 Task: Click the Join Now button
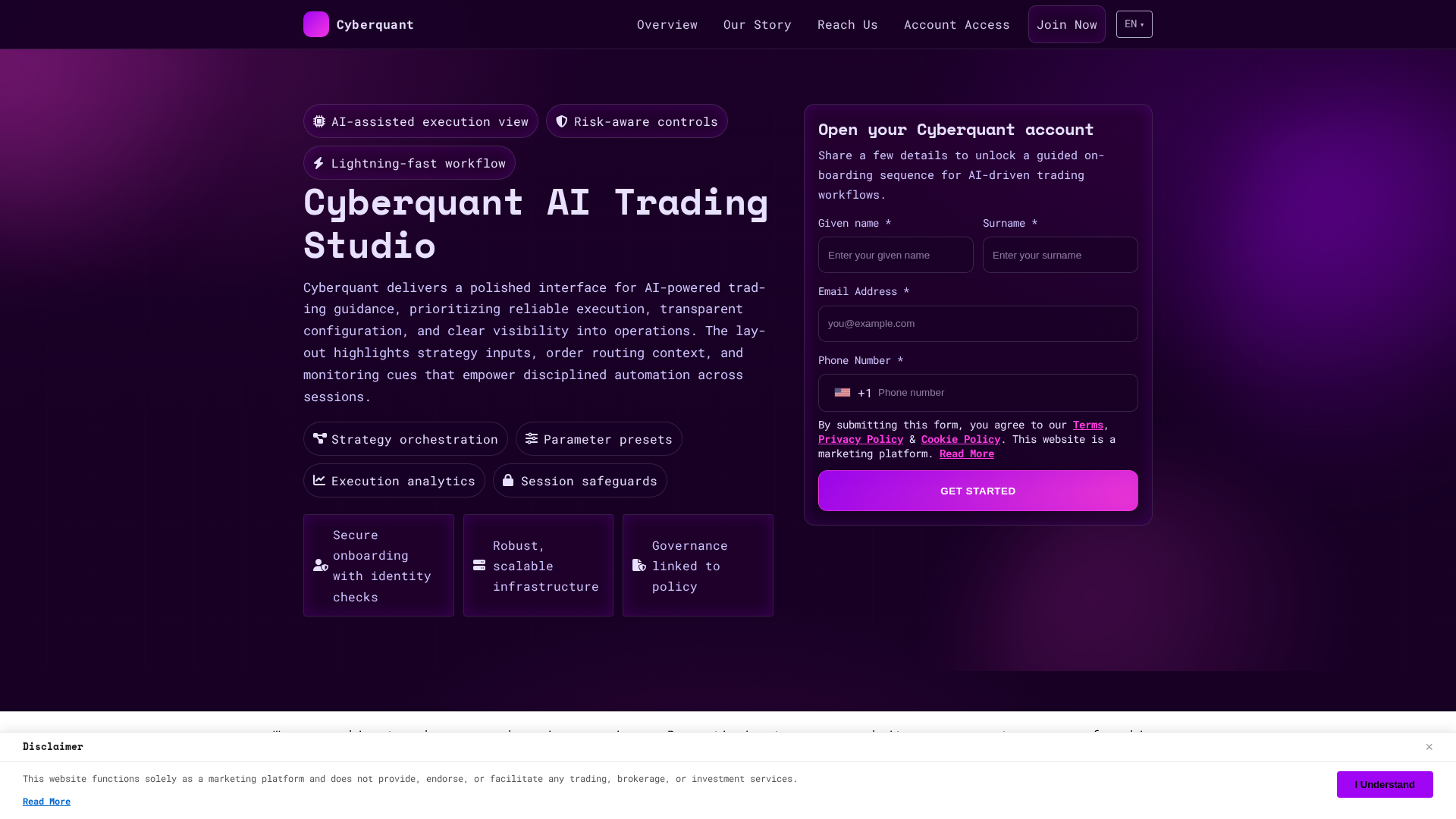[x=1067, y=24]
